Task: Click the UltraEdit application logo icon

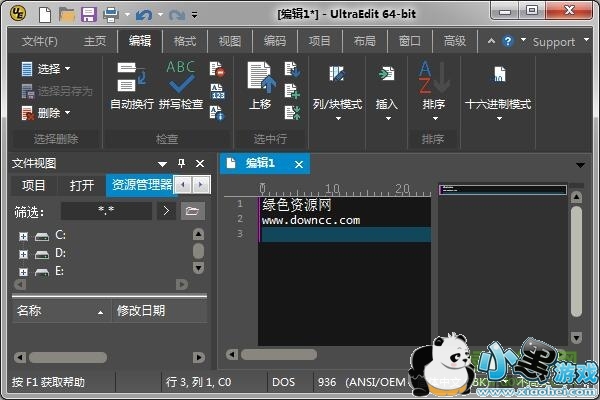Action: point(17,14)
